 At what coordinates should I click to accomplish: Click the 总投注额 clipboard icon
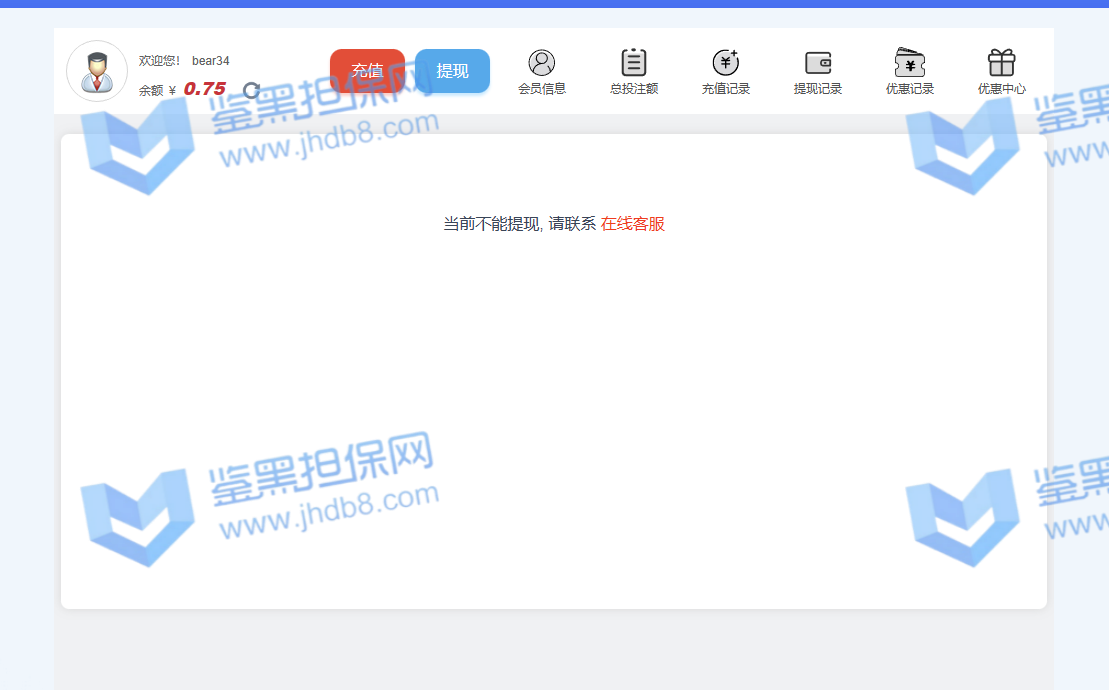tap(634, 63)
